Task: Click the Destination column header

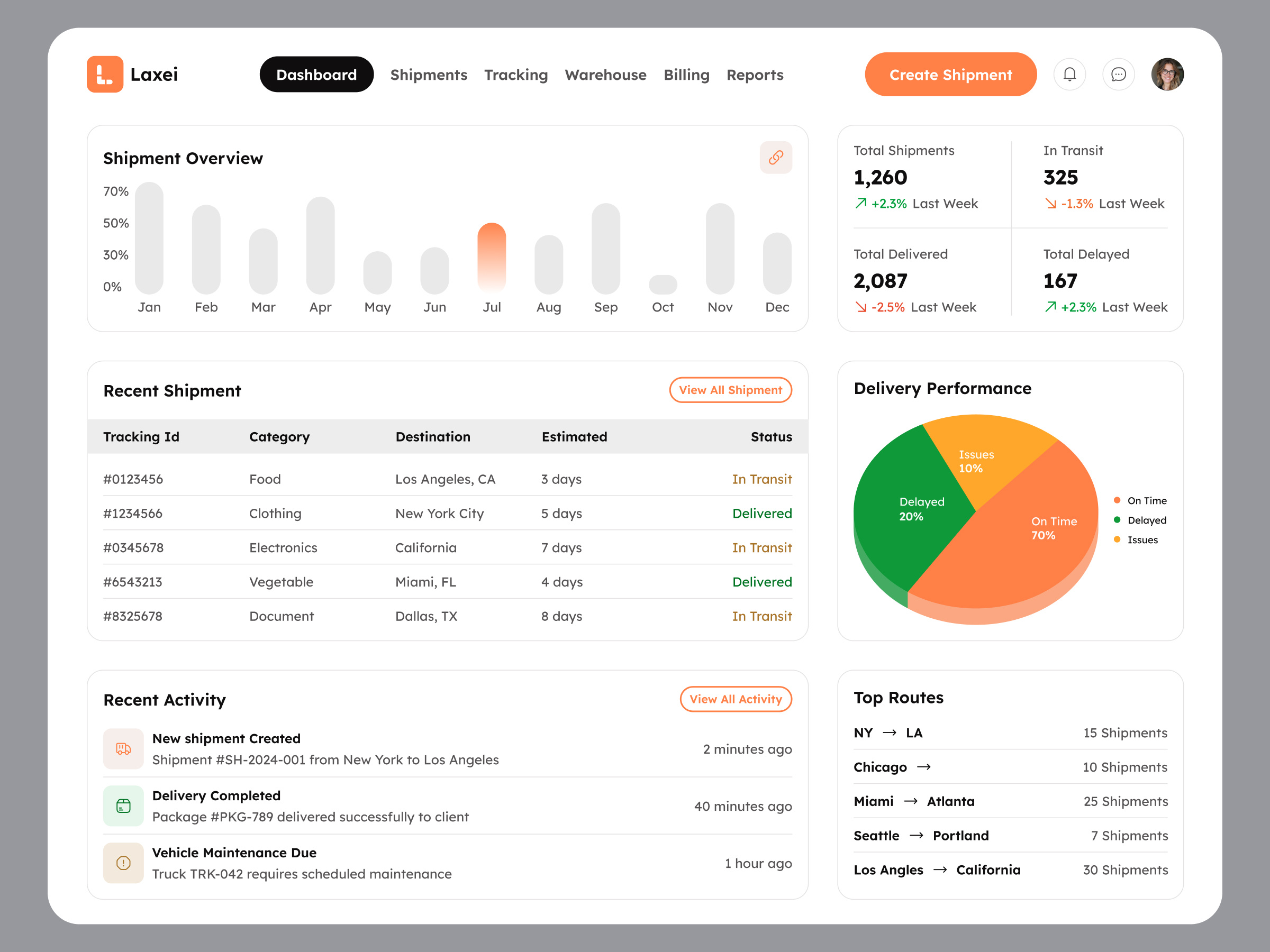Action: pos(433,437)
